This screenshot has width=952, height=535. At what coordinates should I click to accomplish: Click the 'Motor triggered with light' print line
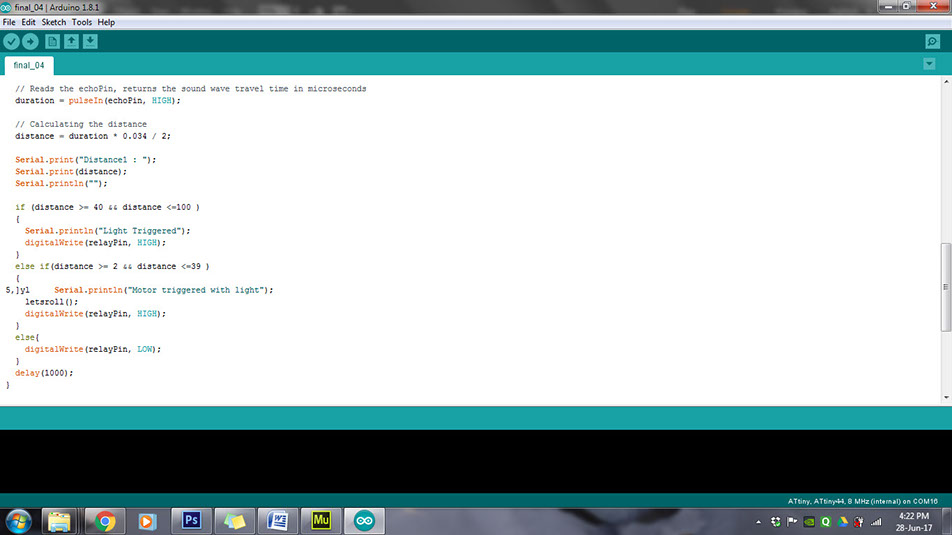(x=163, y=290)
